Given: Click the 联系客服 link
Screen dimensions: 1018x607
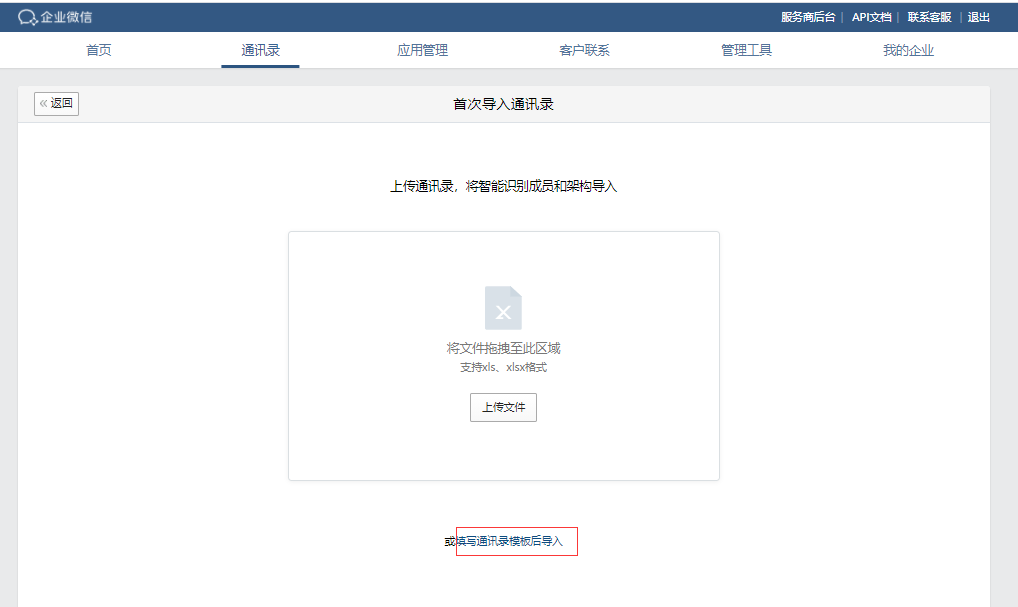Looking at the screenshot, I should pyautogui.click(x=929, y=18).
